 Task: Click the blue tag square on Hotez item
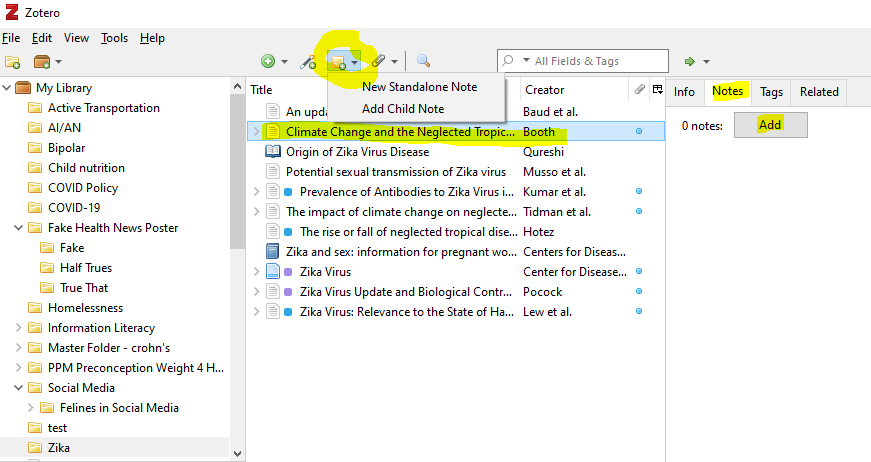pos(288,232)
